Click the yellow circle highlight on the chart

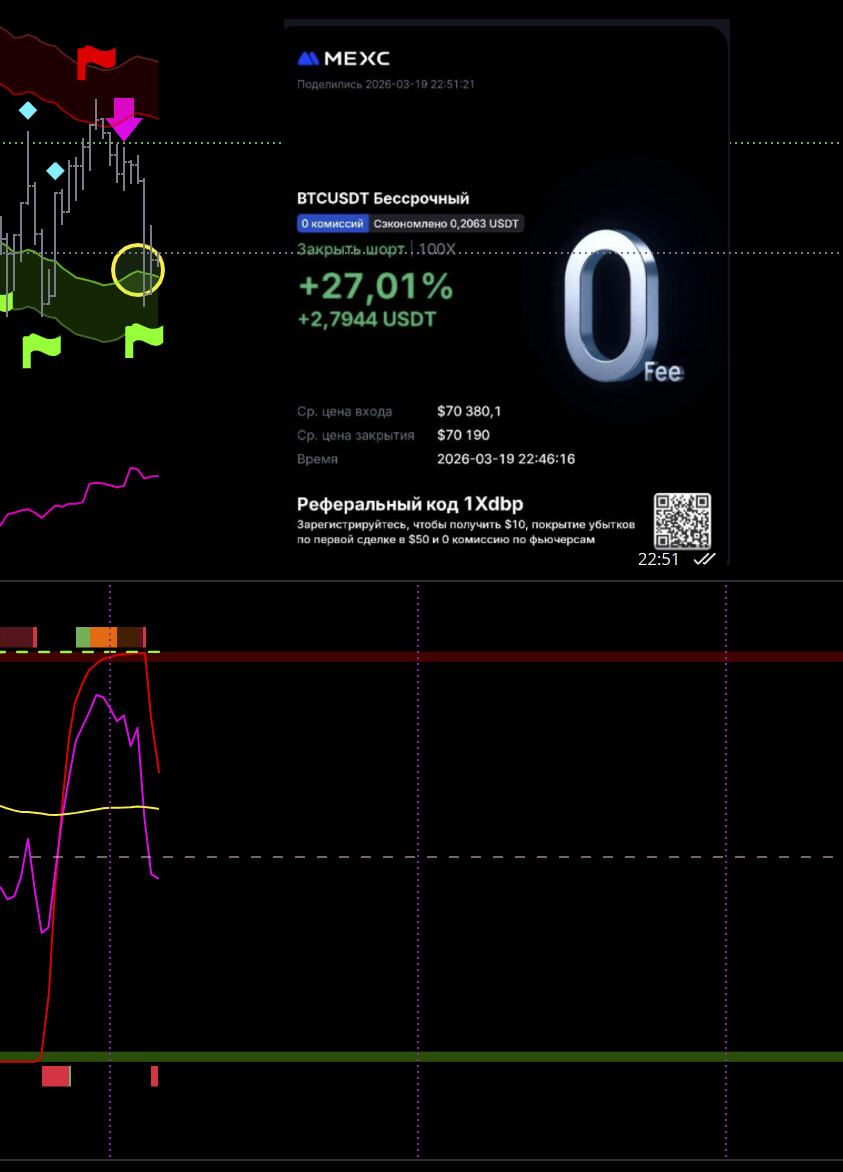(x=138, y=269)
